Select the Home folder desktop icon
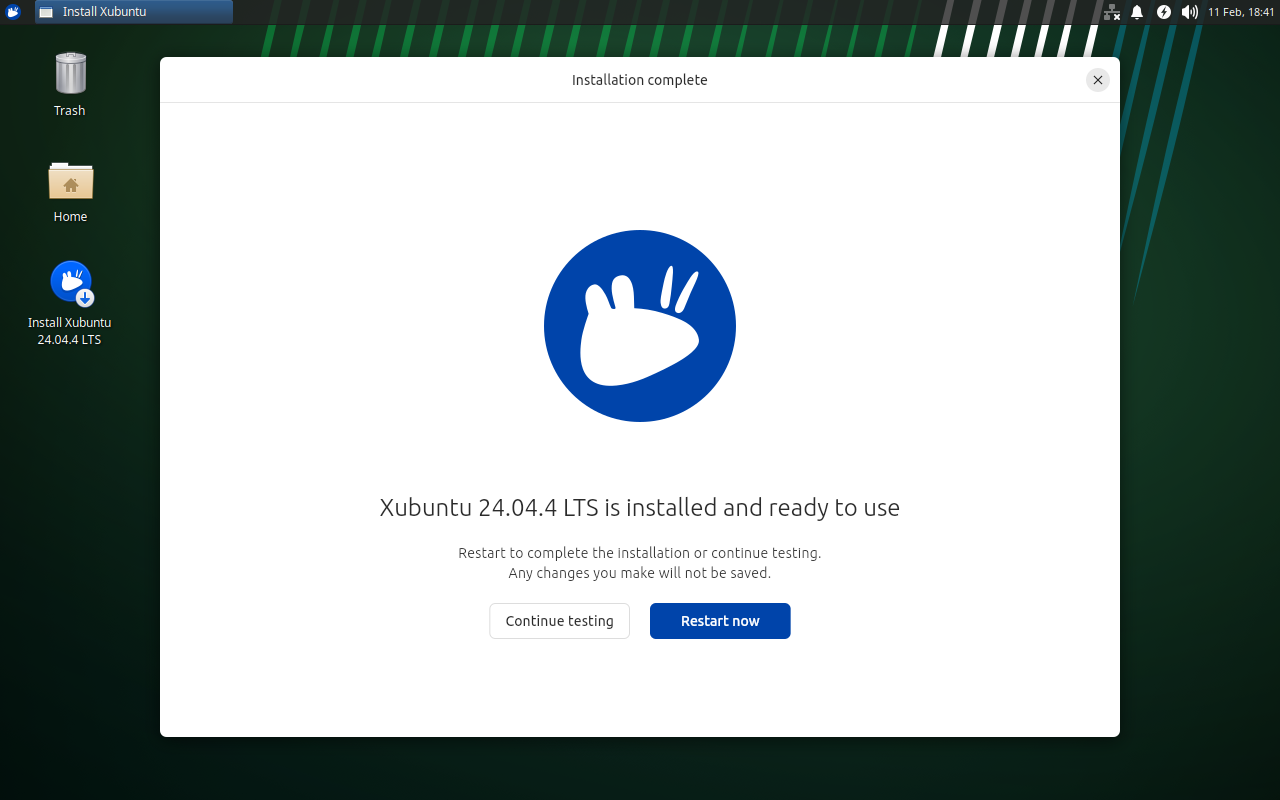1280x800 pixels. click(x=70, y=180)
